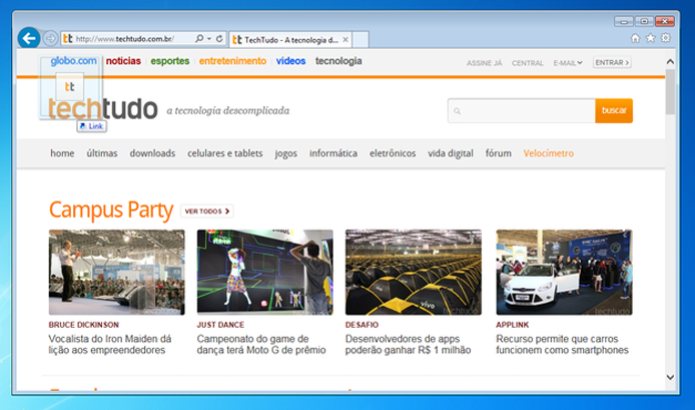Open the informática navigation item
Image resolution: width=695 pixels, height=410 pixels.
coord(333,153)
